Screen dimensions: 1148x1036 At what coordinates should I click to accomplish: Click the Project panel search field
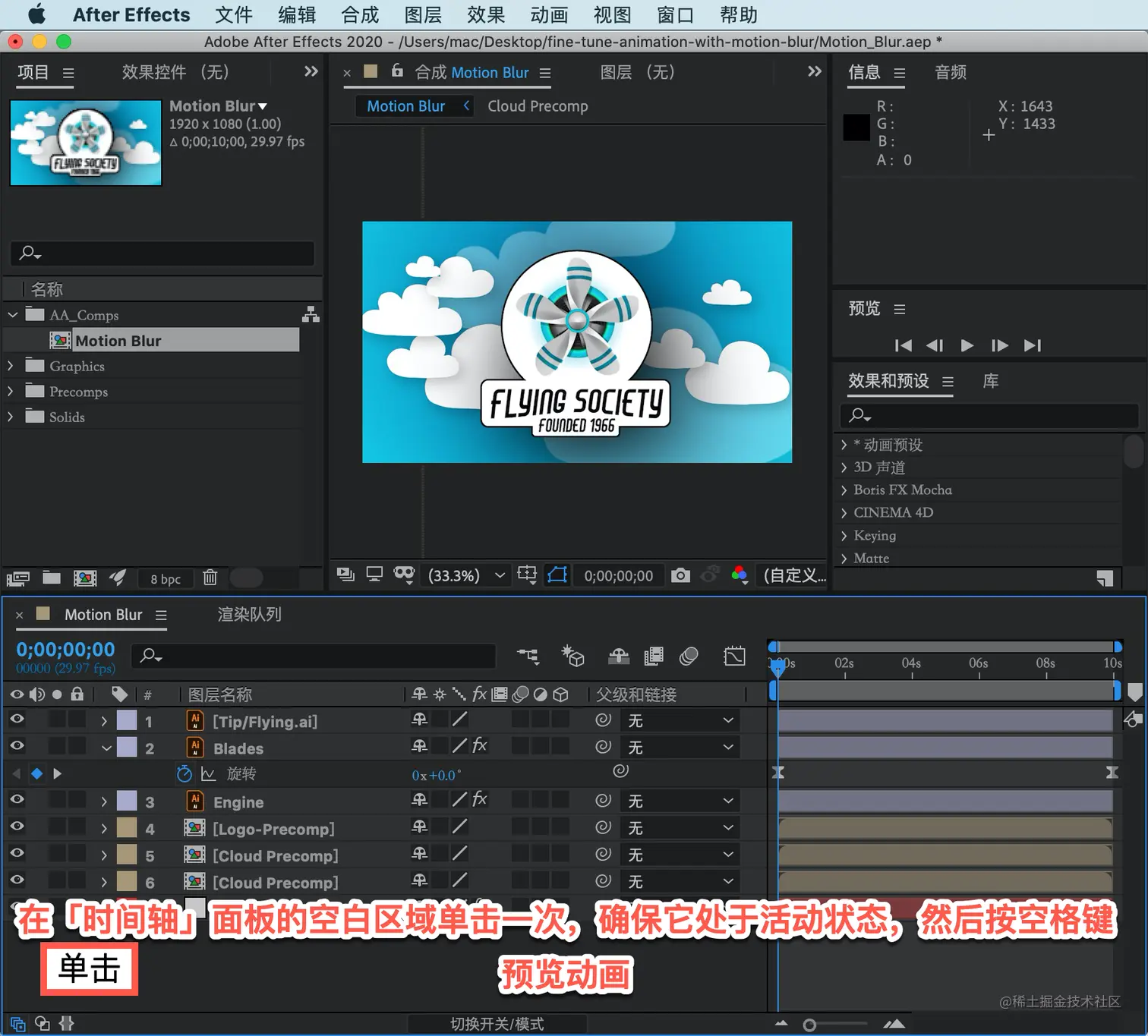tap(162, 253)
